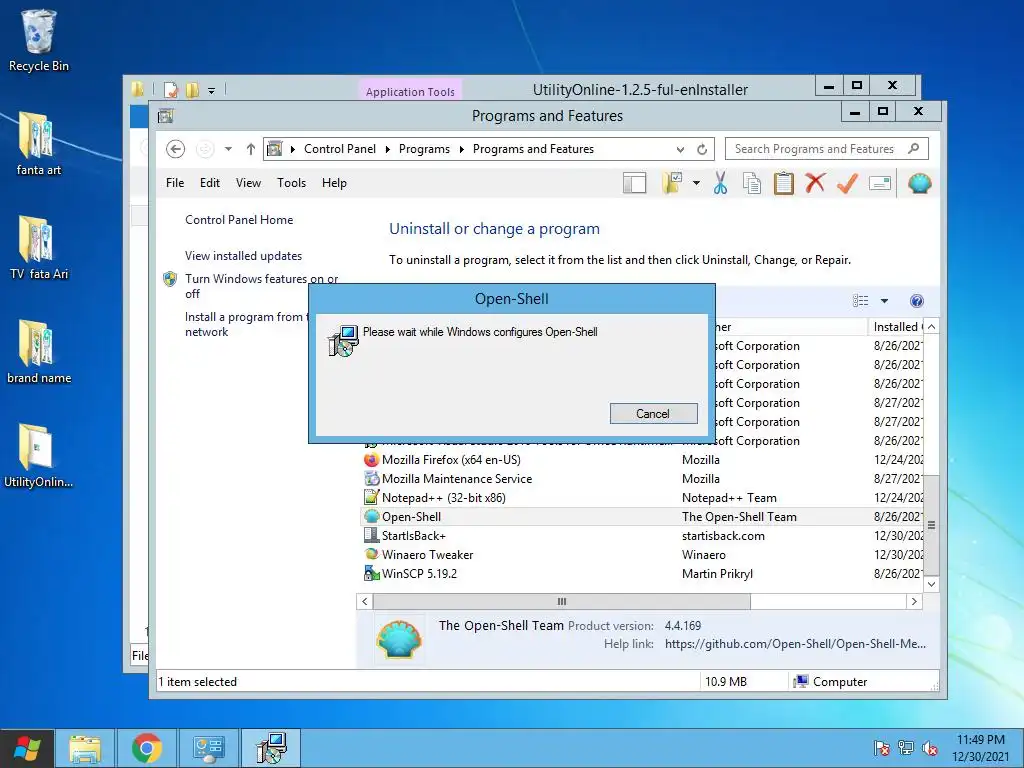The height and width of the screenshot is (768, 1024).
Task: Click the envelope Email toolbar icon
Action: point(880,184)
